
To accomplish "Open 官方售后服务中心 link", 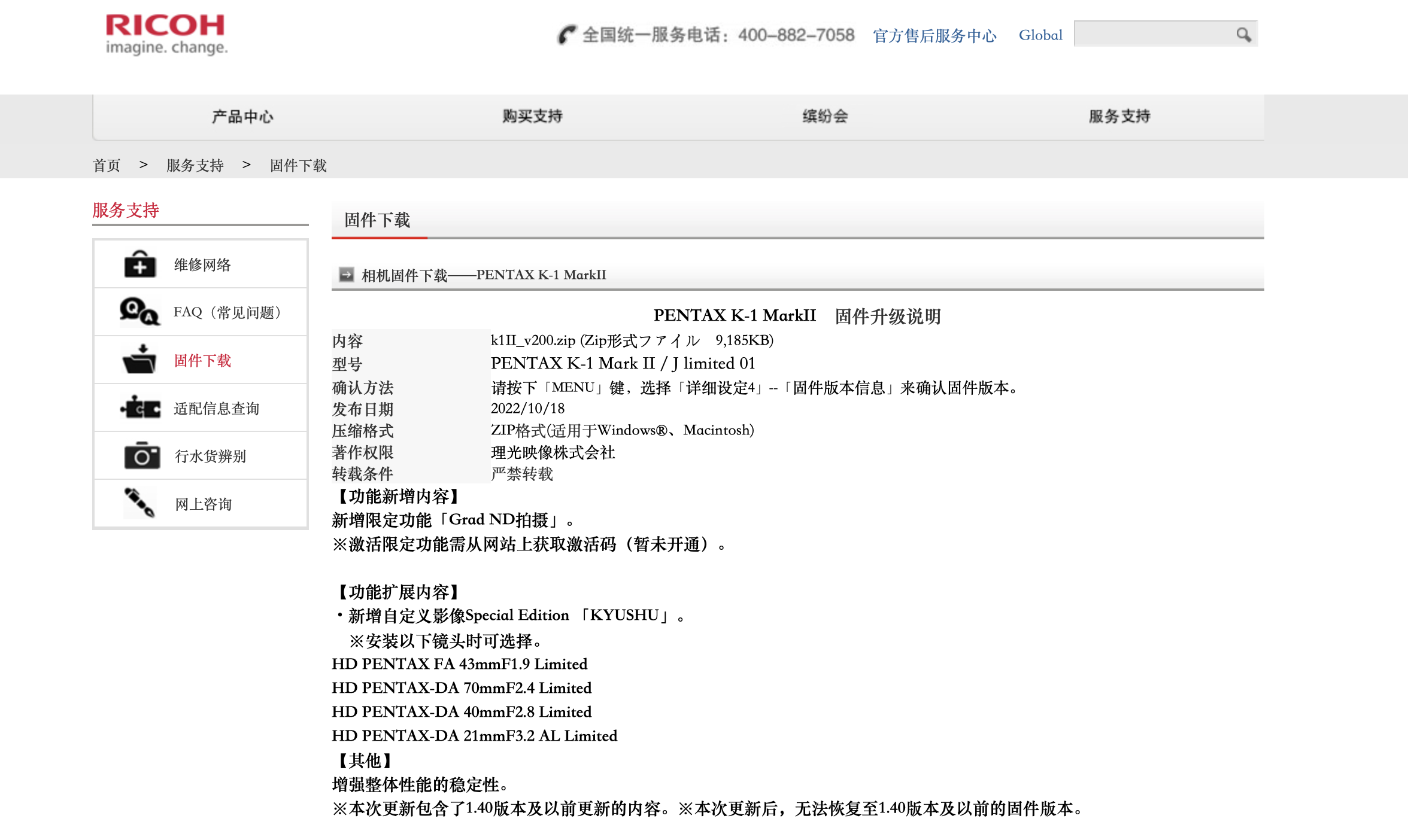I will (x=934, y=36).
